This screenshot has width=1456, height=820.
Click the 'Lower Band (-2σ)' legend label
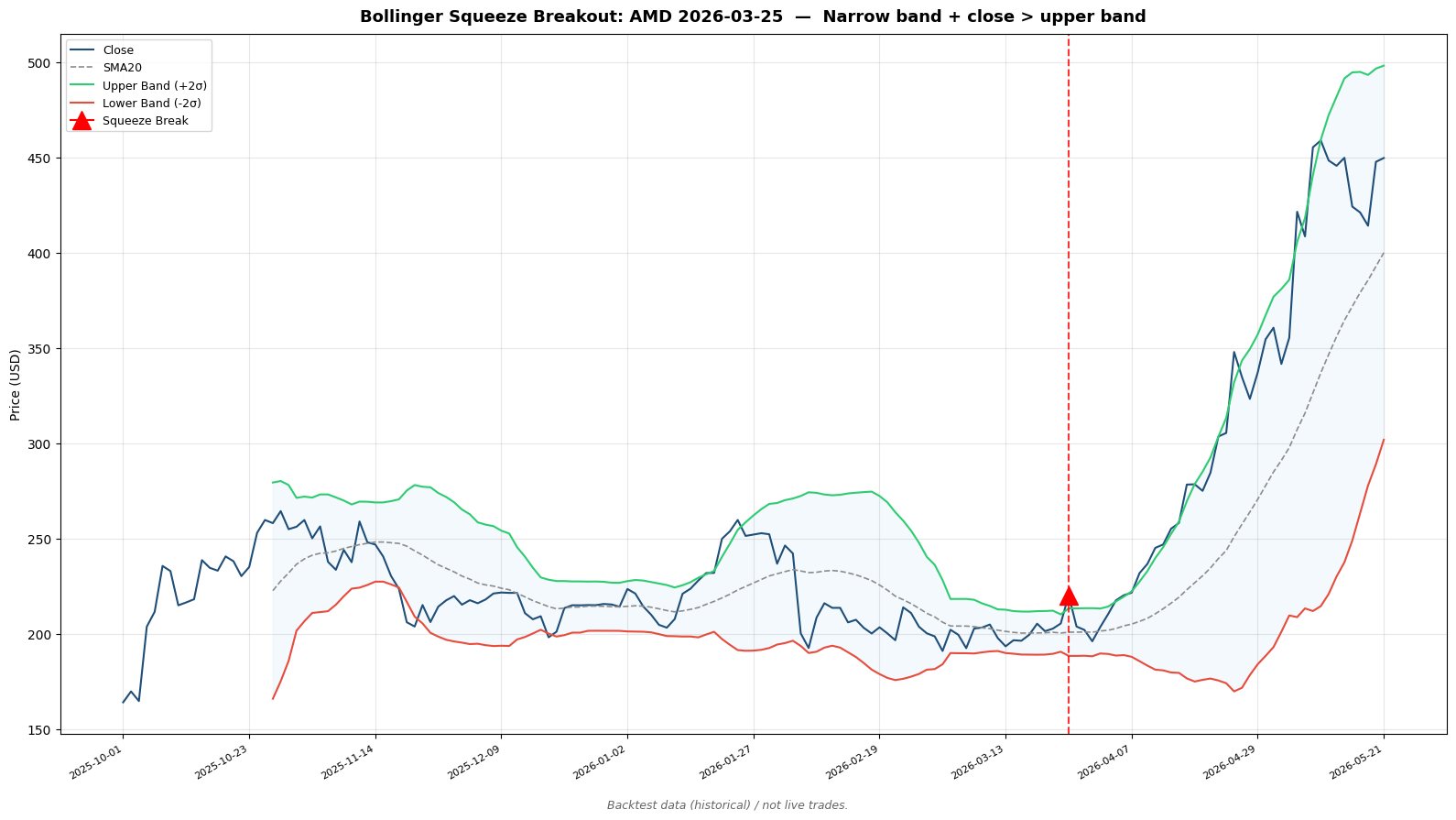(152, 104)
